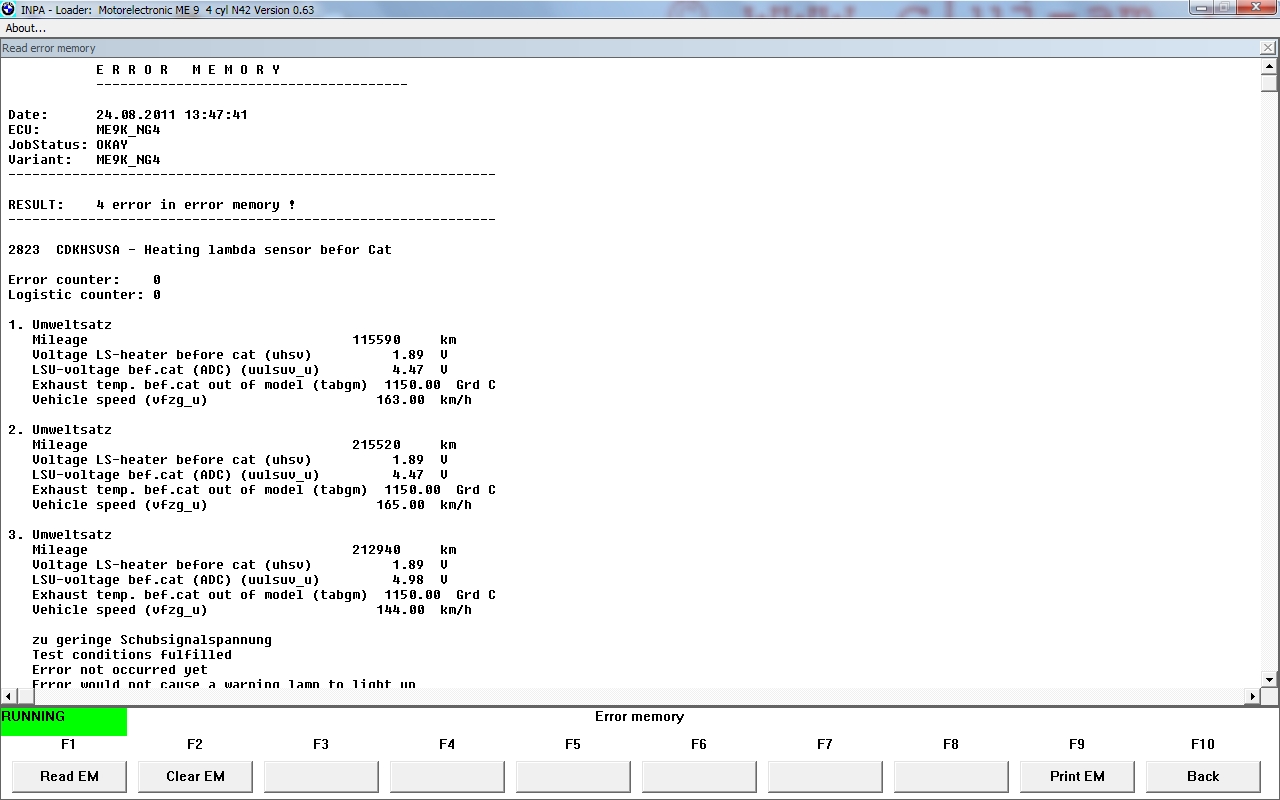The height and width of the screenshot is (800, 1280).
Task: Click the blank button under F5
Action: pyautogui.click(x=573, y=776)
